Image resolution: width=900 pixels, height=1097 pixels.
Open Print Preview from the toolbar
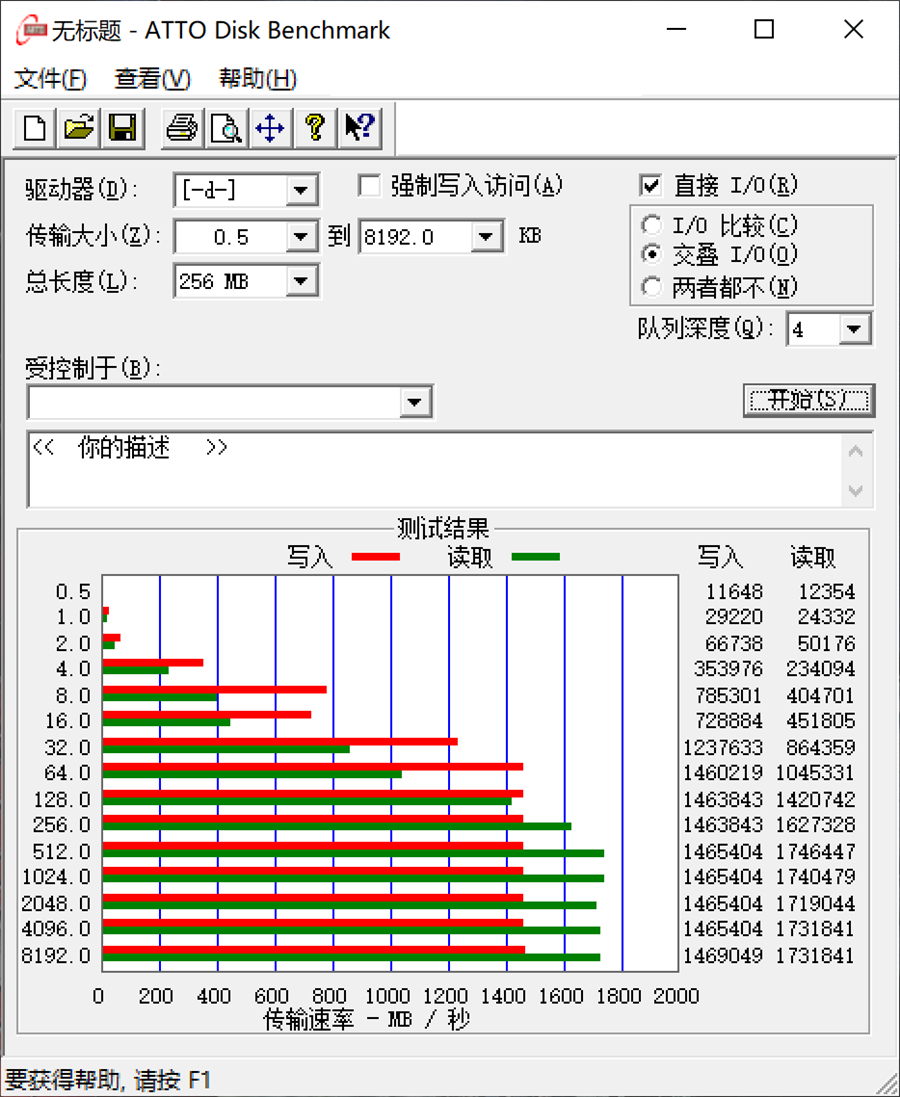pyautogui.click(x=226, y=128)
